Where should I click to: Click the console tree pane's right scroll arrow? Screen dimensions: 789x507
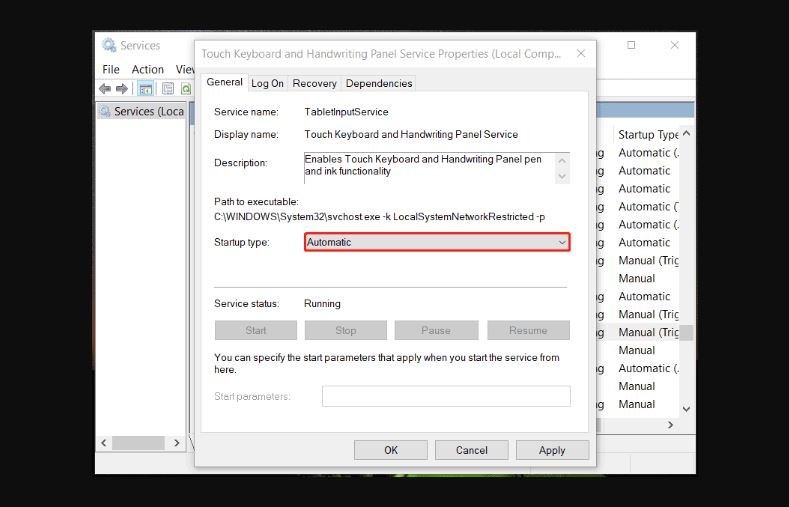pyautogui.click(x=177, y=443)
